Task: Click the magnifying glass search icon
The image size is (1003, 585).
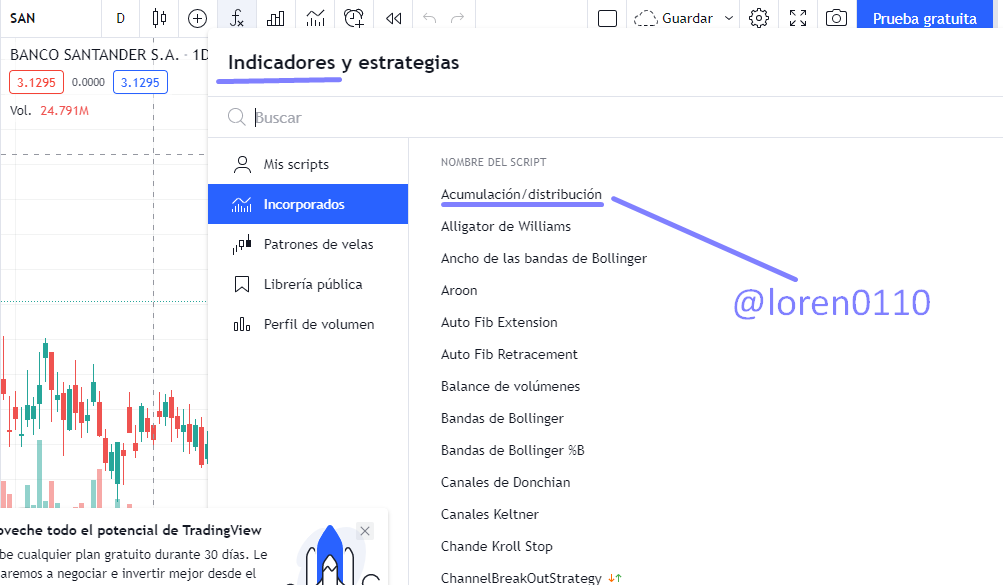Action: (x=237, y=117)
